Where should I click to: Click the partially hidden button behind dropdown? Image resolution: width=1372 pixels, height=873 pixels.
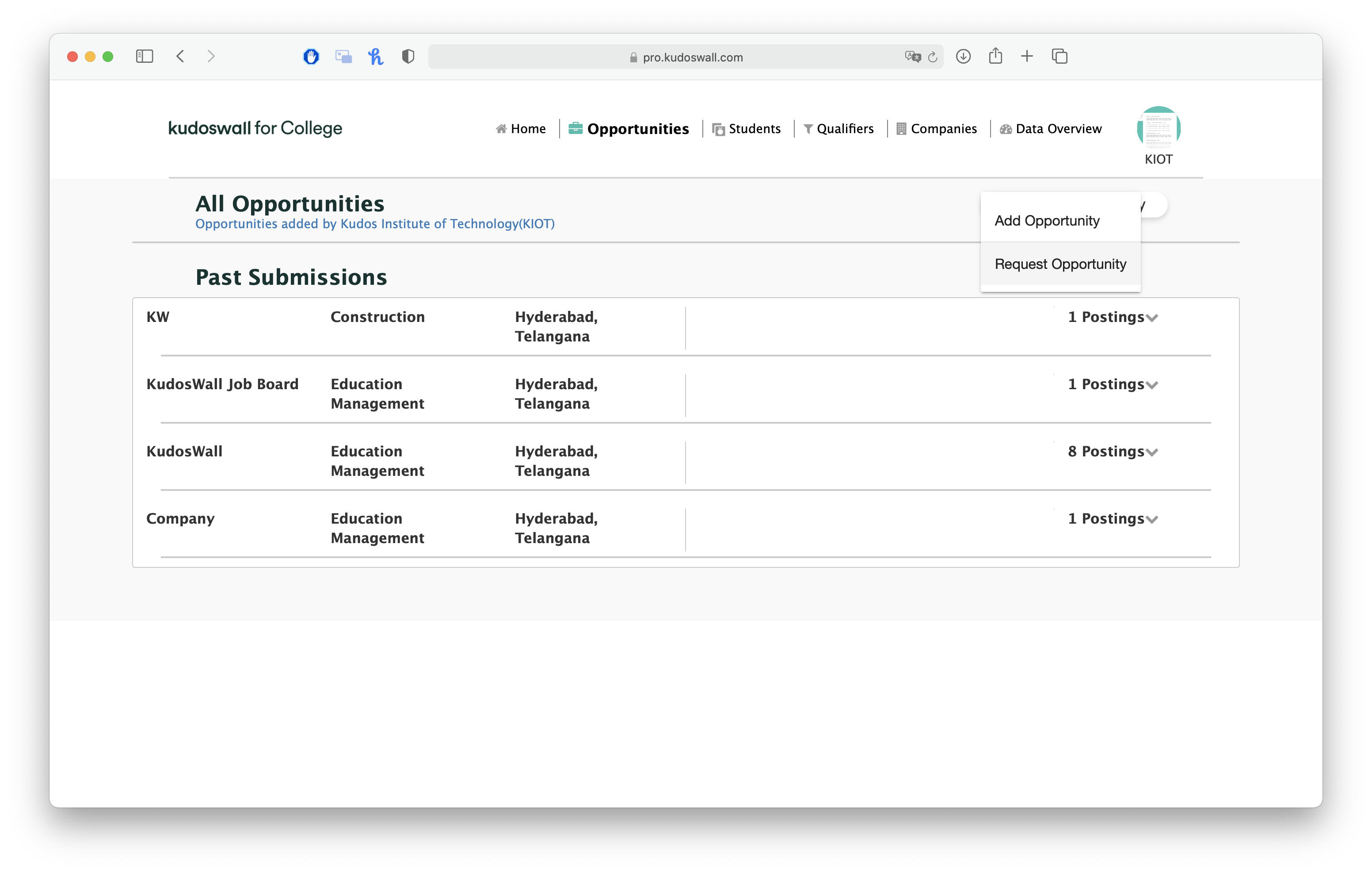click(x=1154, y=205)
